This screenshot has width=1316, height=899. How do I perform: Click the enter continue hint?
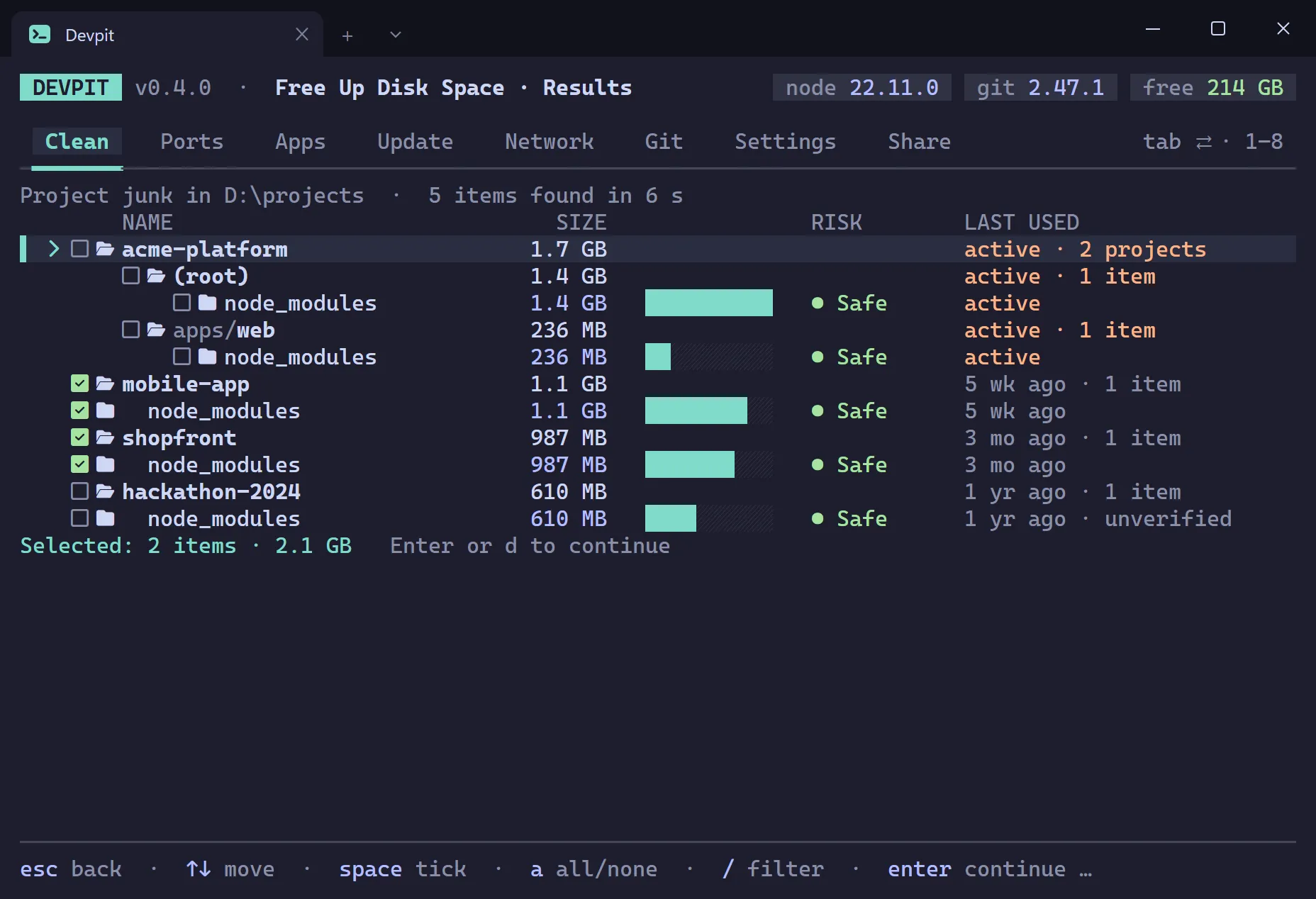(976, 869)
